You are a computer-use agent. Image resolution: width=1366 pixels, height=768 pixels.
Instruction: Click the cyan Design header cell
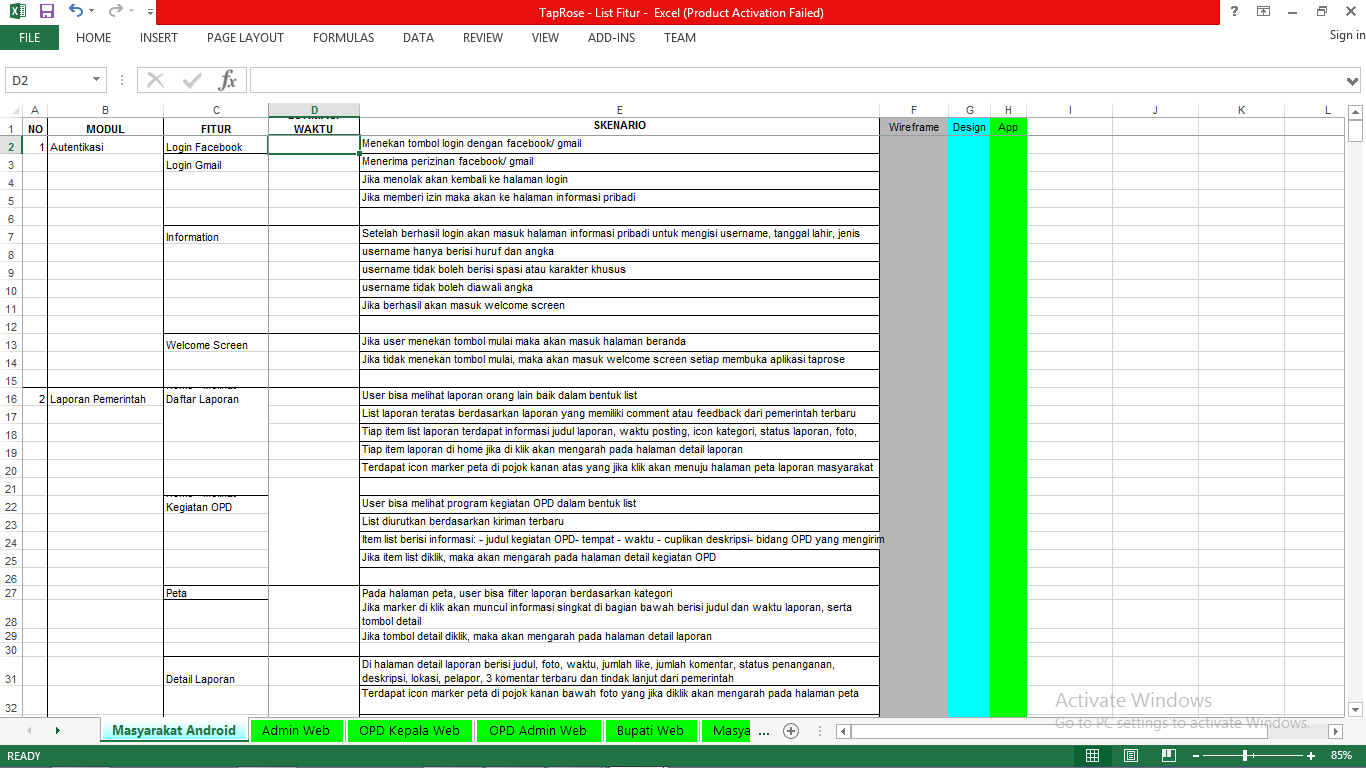click(969, 127)
